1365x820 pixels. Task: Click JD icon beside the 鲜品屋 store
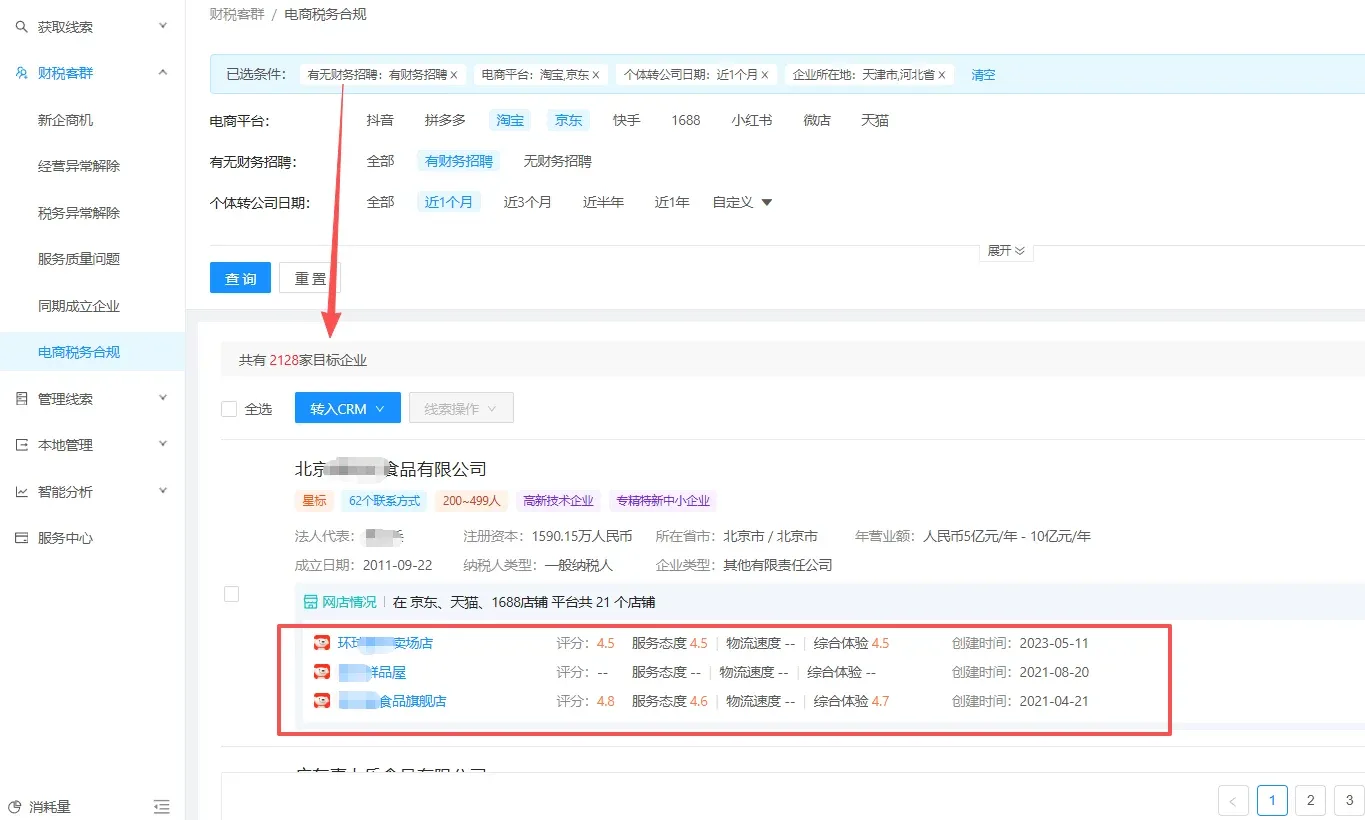322,672
